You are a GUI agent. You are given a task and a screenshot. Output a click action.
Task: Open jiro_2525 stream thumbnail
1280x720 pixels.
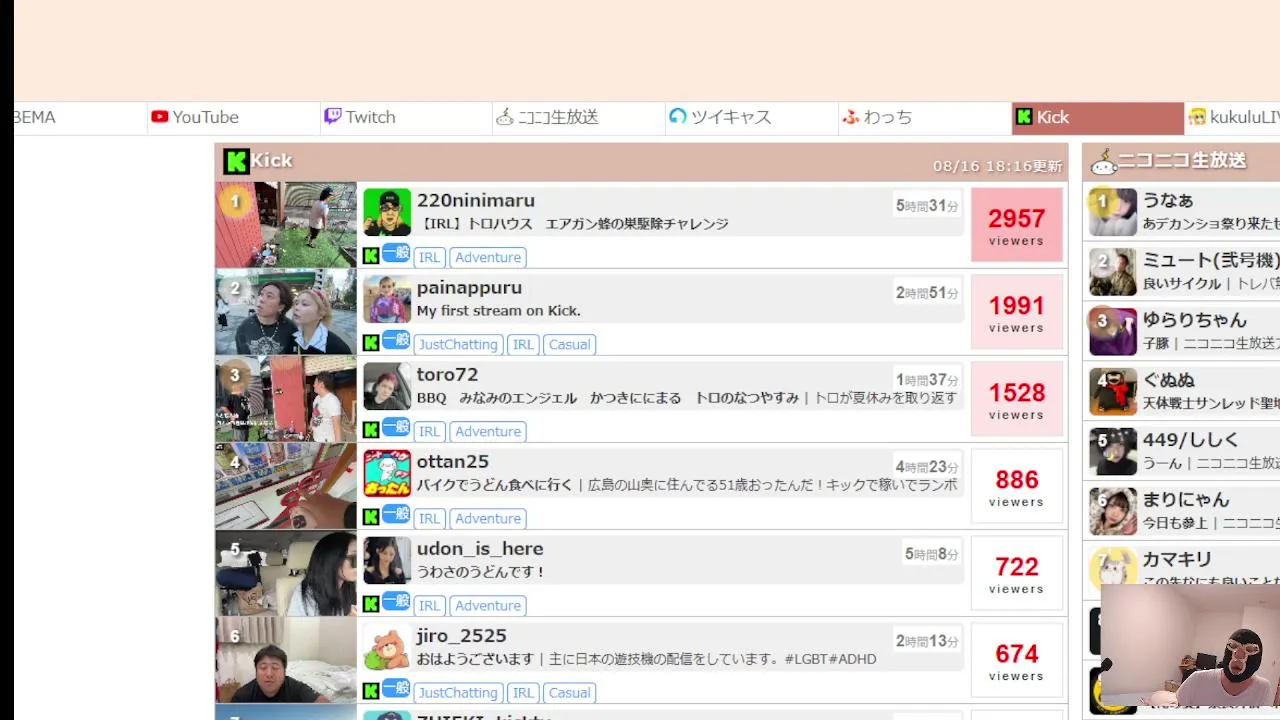point(286,660)
